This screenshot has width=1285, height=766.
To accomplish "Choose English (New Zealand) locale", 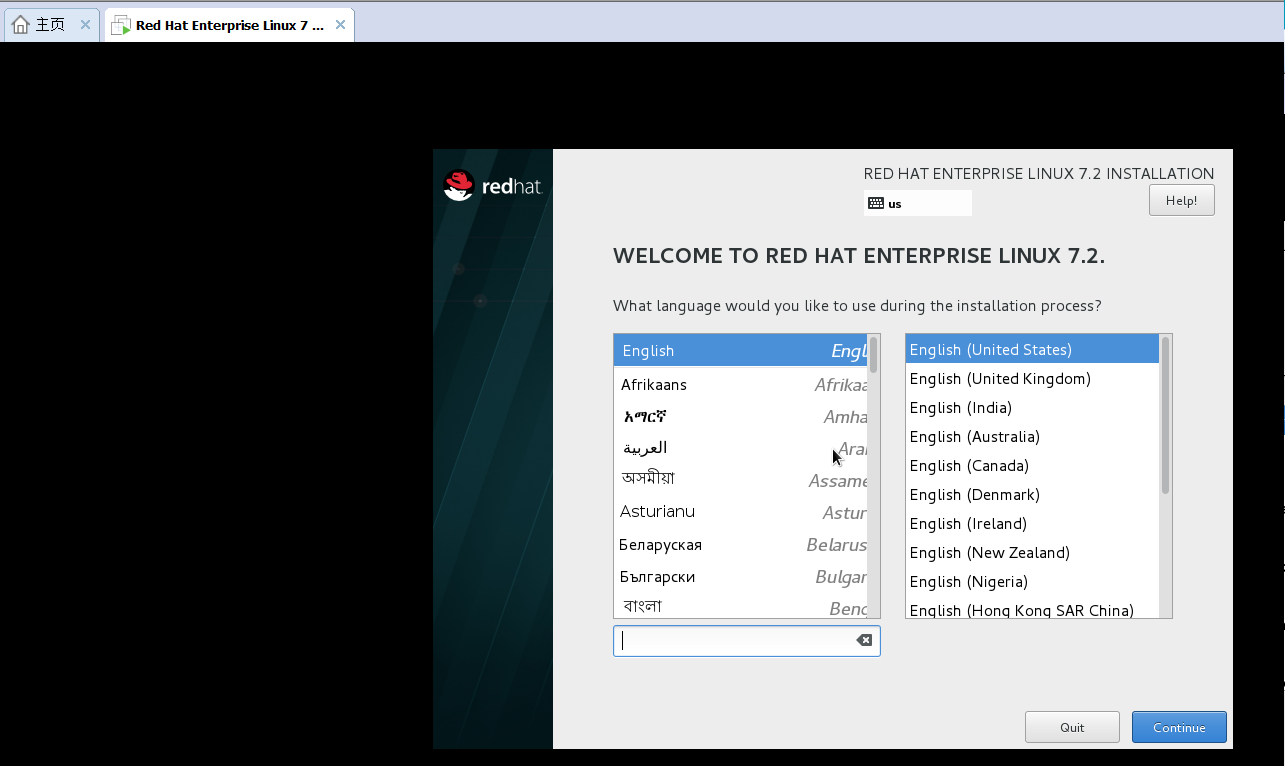I will pos(1032,552).
